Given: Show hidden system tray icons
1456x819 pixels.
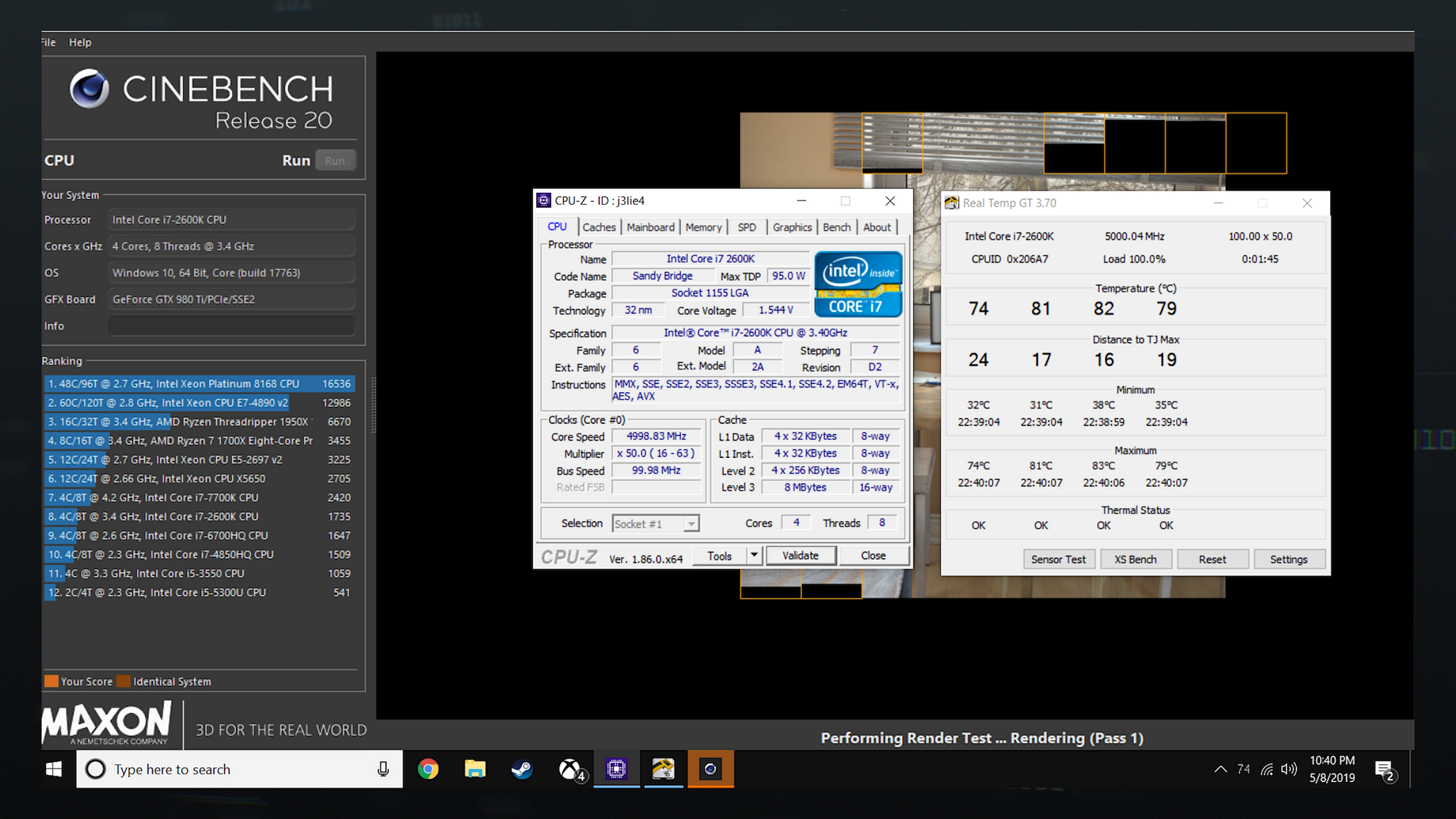Looking at the screenshot, I should coord(1220,769).
